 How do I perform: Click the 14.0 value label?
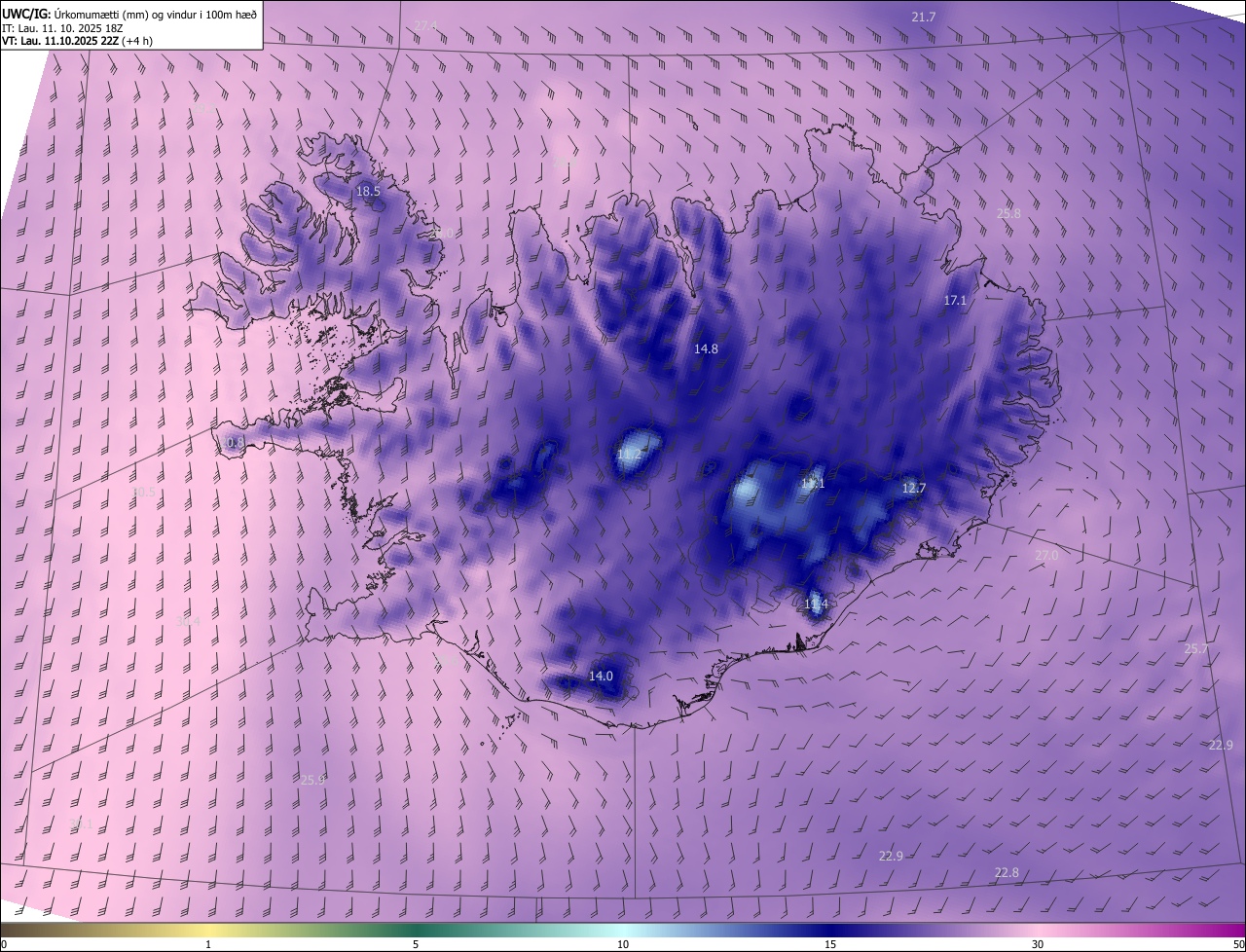point(601,676)
